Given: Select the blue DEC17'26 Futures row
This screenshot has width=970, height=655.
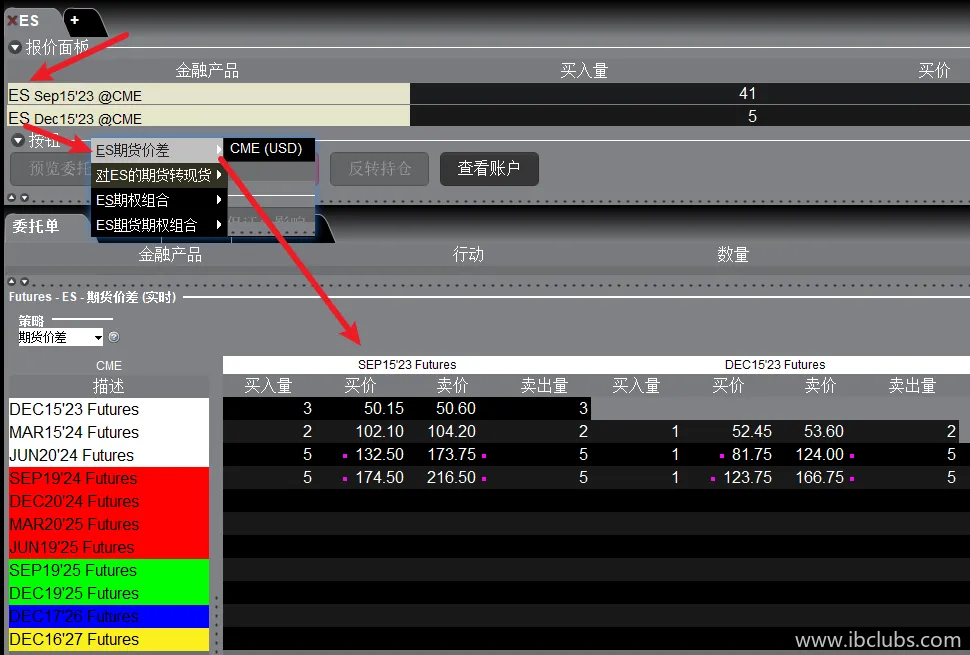Looking at the screenshot, I should point(109,616).
